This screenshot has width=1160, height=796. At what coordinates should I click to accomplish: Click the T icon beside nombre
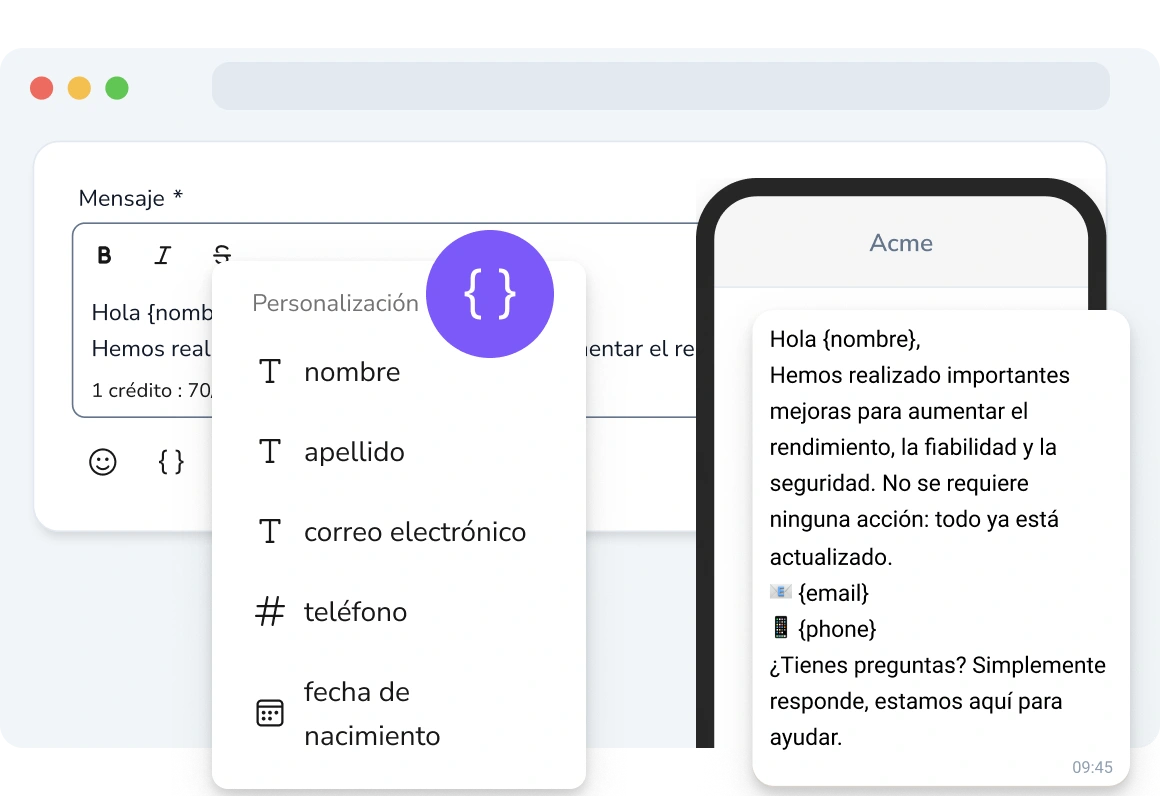[x=269, y=371]
